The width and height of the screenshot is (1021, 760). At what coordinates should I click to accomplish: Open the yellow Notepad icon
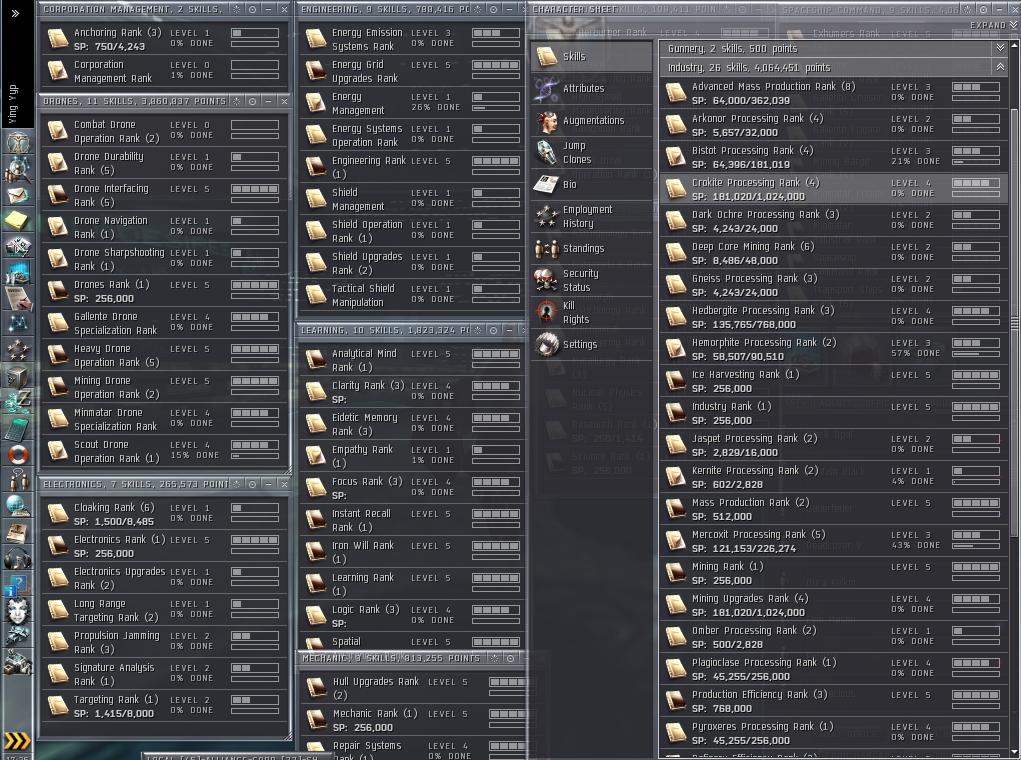point(18,221)
